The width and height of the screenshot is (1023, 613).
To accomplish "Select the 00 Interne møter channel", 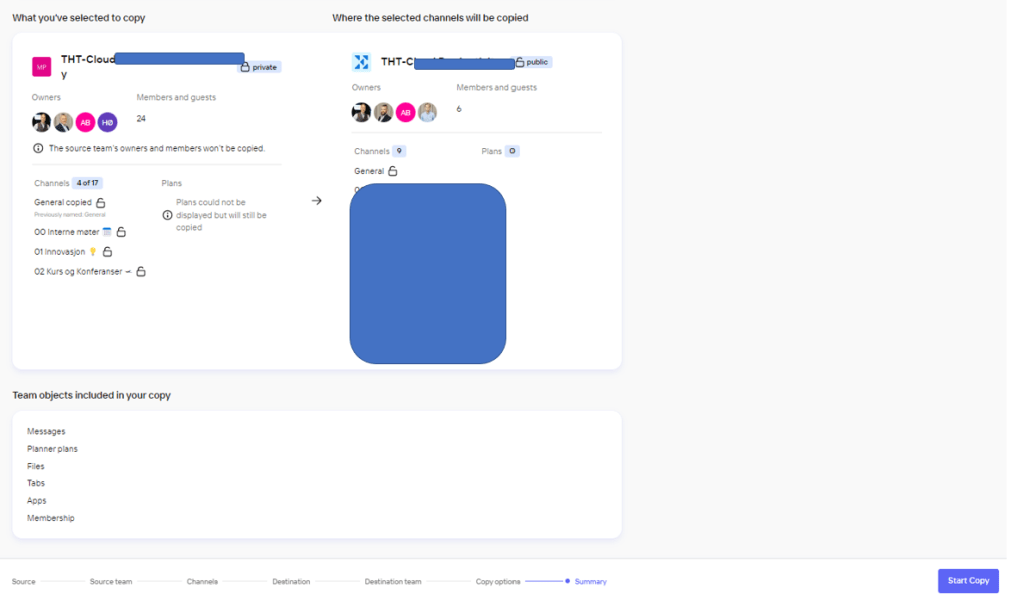I will click(x=66, y=232).
